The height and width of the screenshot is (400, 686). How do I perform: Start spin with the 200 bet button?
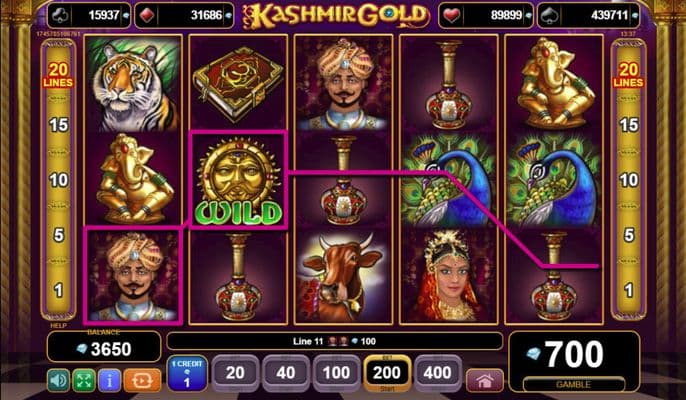(387, 373)
